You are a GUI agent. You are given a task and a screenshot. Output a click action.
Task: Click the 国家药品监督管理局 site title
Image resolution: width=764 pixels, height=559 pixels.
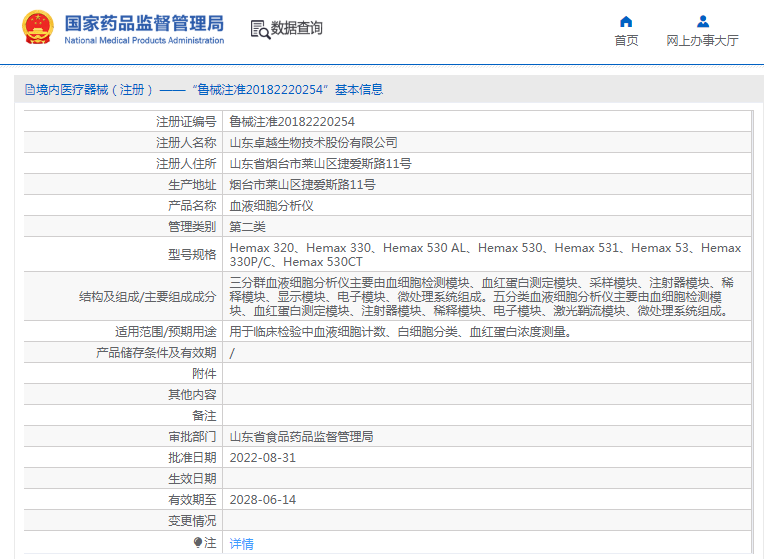144,22
